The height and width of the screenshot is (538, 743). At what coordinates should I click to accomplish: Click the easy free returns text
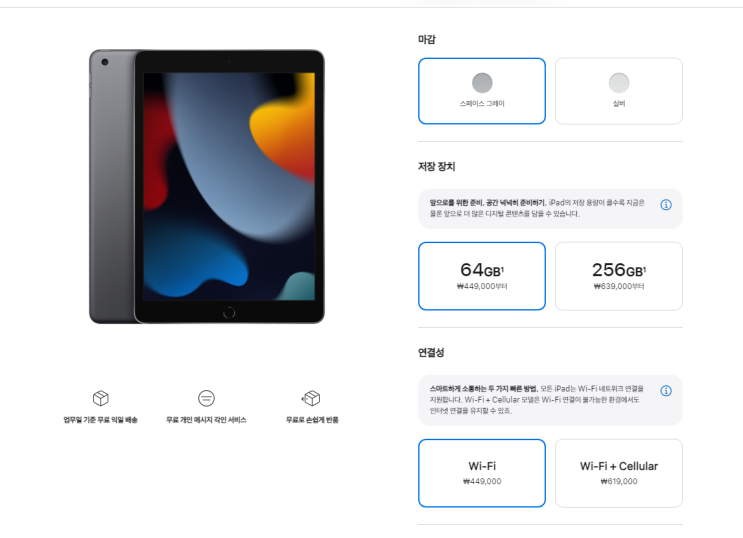[x=312, y=420]
